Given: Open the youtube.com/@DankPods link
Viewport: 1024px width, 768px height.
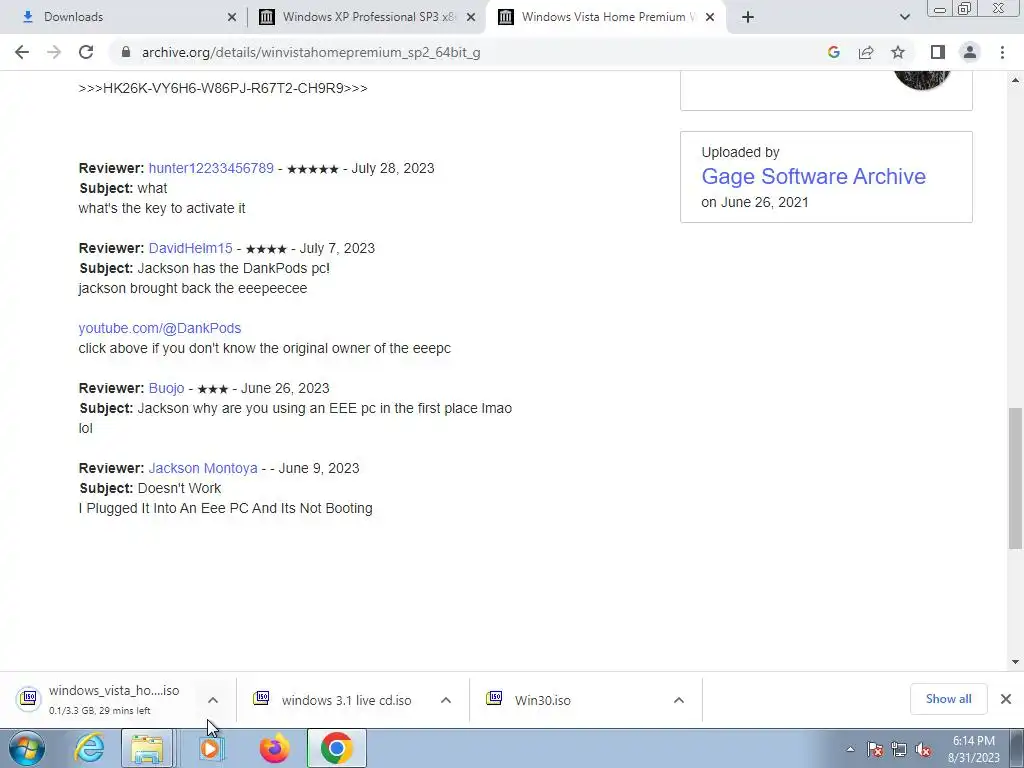Looking at the screenshot, I should [x=159, y=328].
